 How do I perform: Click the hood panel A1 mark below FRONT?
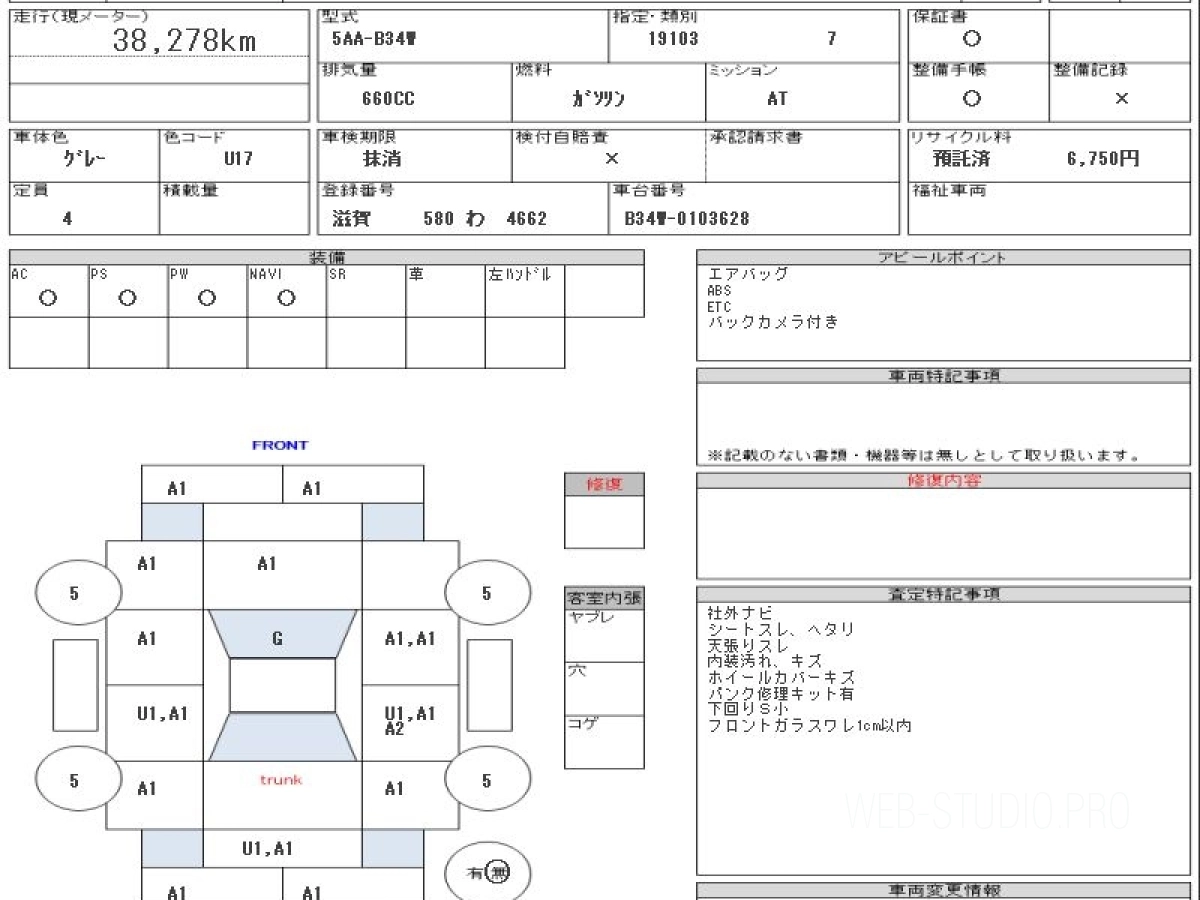[266, 564]
